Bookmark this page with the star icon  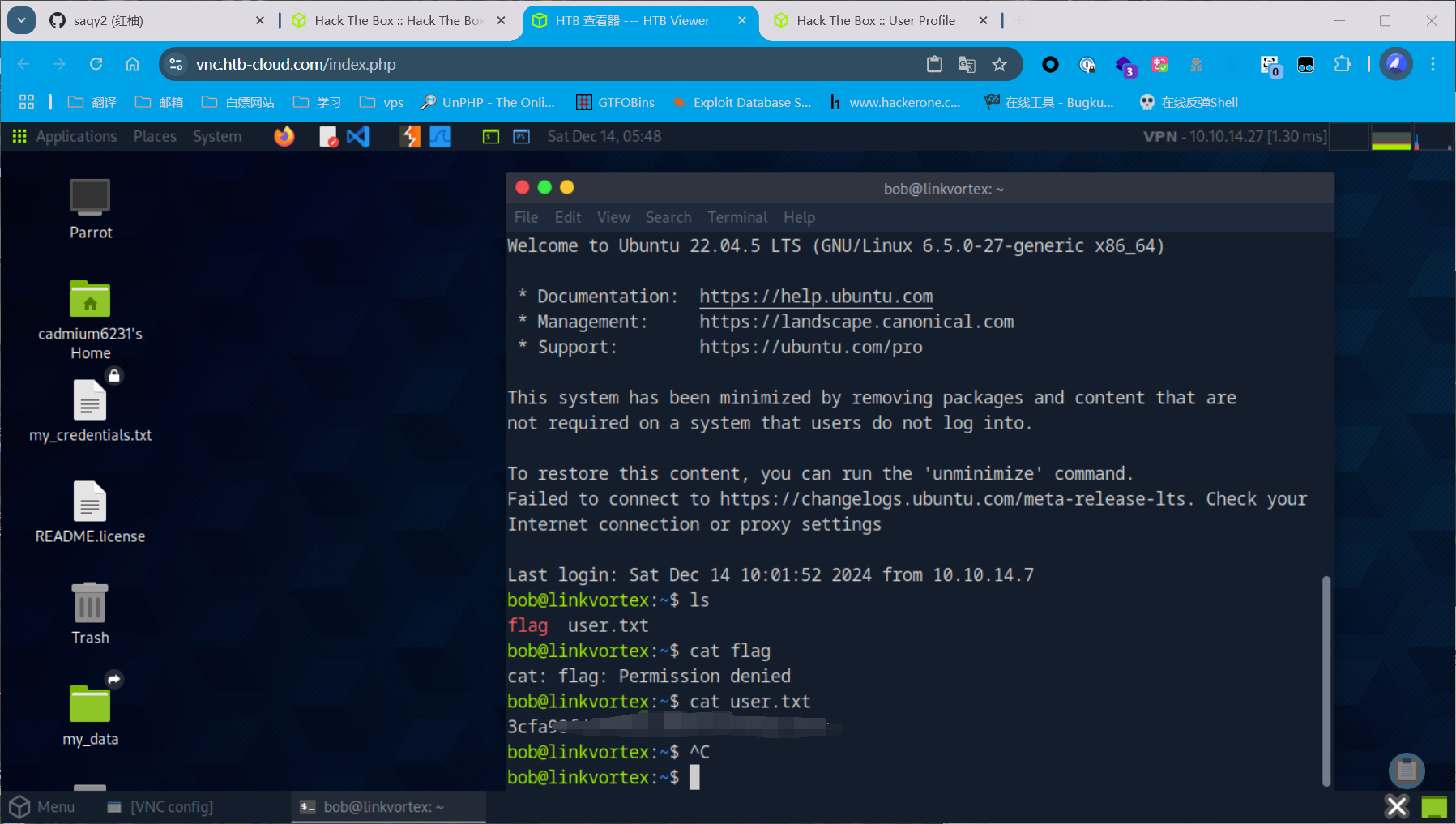pos(999,65)
